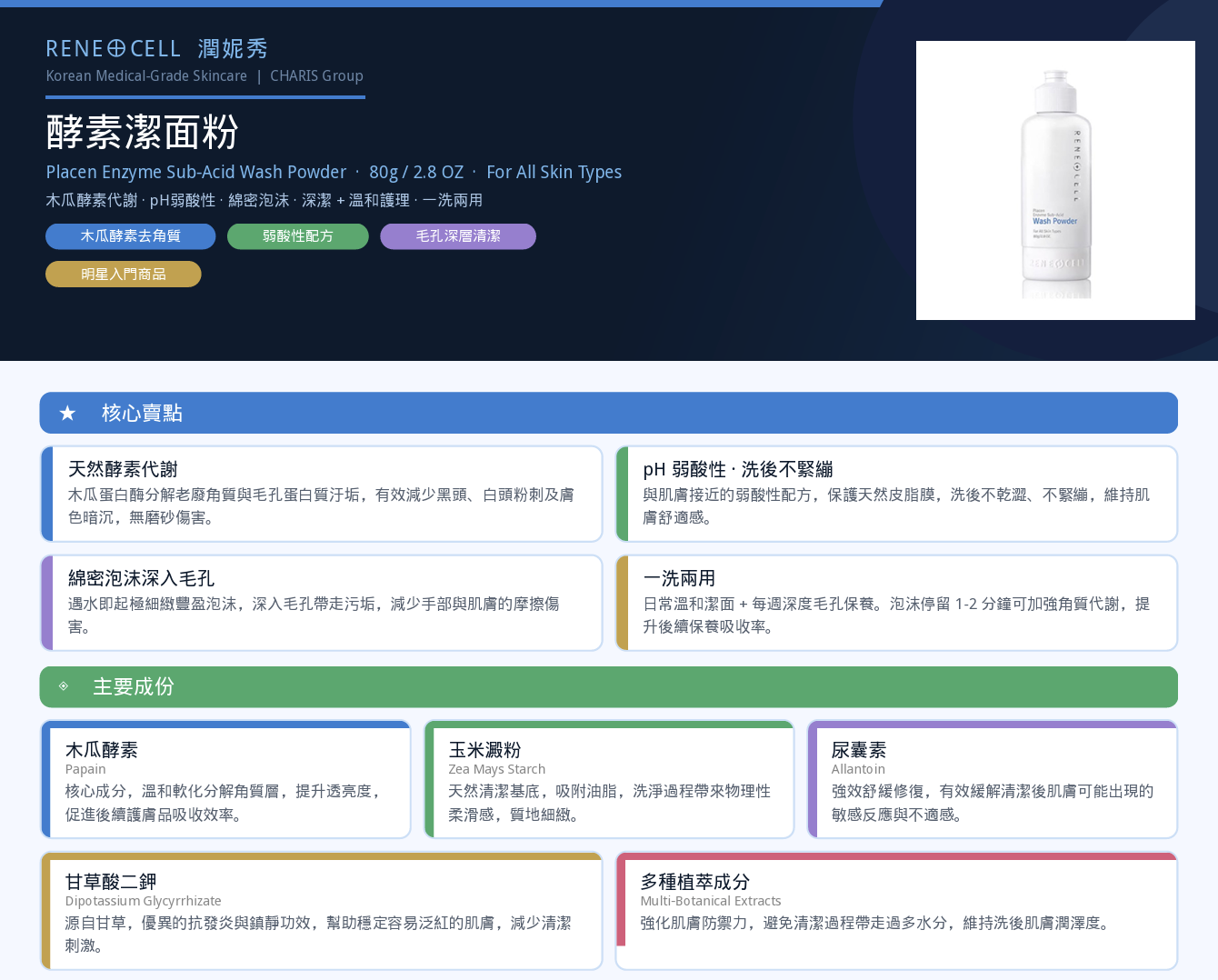Open the 天然酵素代謝 selling point card
Screen dimensions: 1218x980
tap(322, 494)
